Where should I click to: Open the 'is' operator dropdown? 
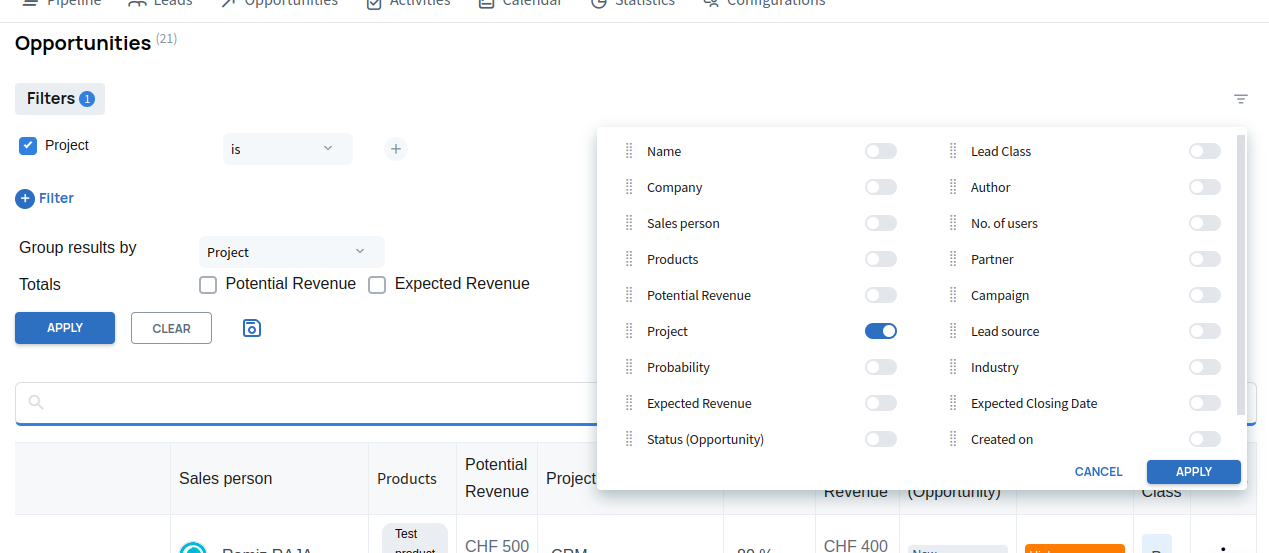pos(287,149)
